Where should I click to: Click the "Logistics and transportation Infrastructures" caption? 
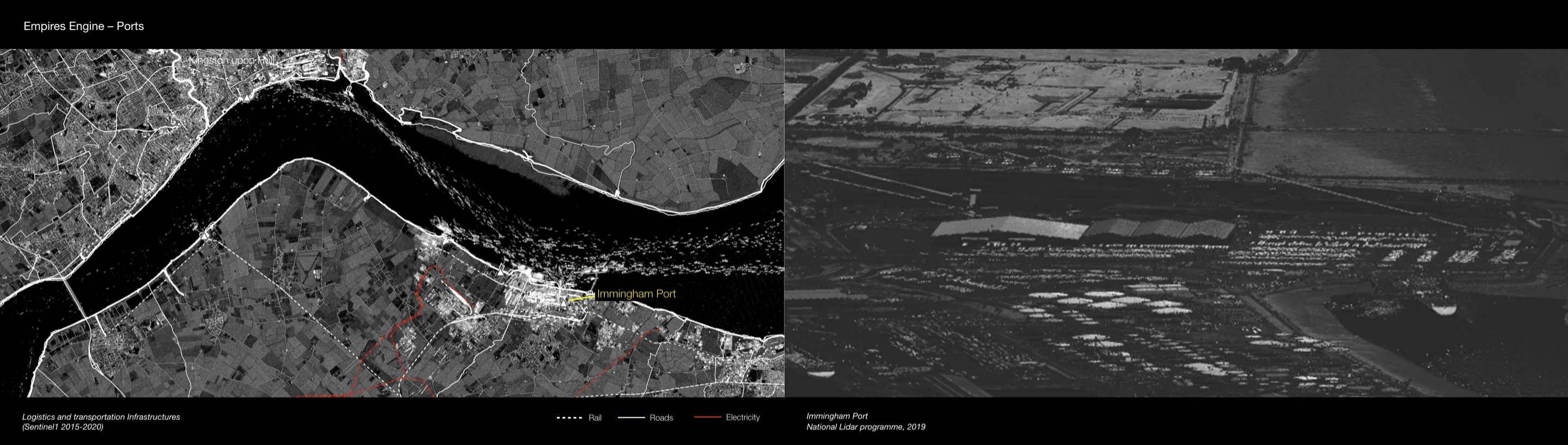pos(101,417)
